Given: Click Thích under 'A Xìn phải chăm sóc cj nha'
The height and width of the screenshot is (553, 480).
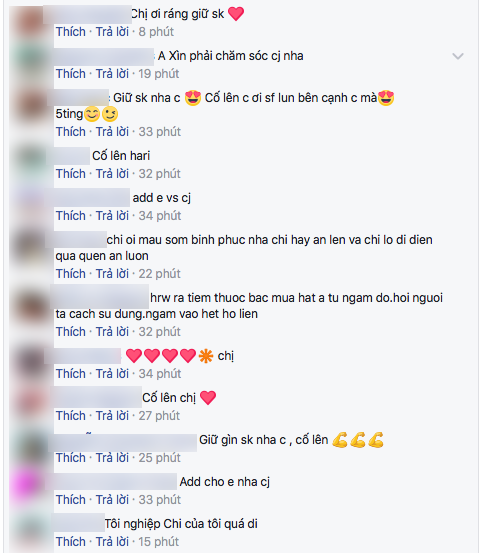Looking at the screenshot, I should (71, 74).
